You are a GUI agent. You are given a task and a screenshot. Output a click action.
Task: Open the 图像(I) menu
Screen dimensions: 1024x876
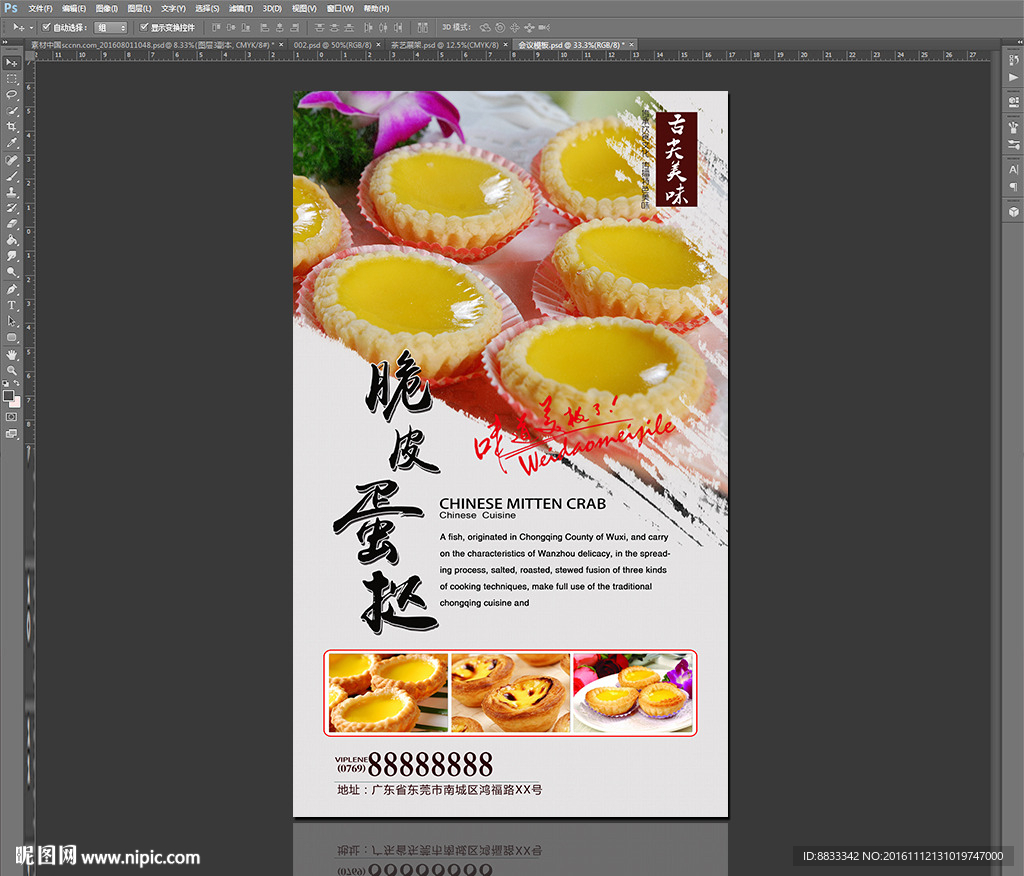pos(106,8)
